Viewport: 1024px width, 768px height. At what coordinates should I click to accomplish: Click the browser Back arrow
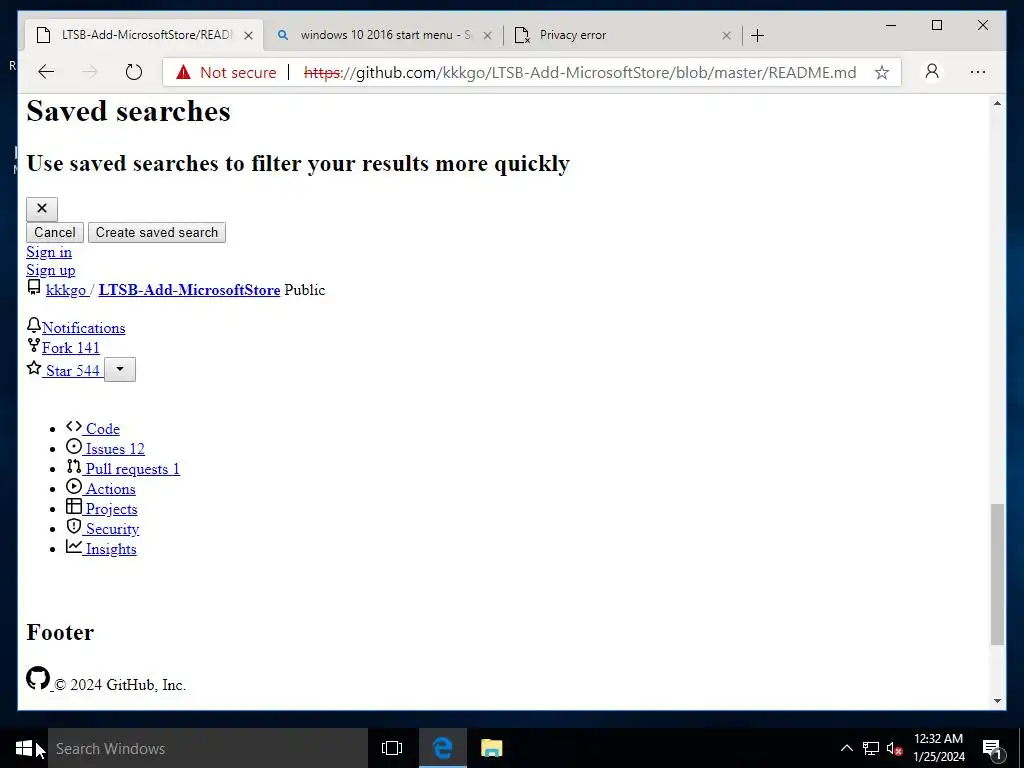point(46,72)
